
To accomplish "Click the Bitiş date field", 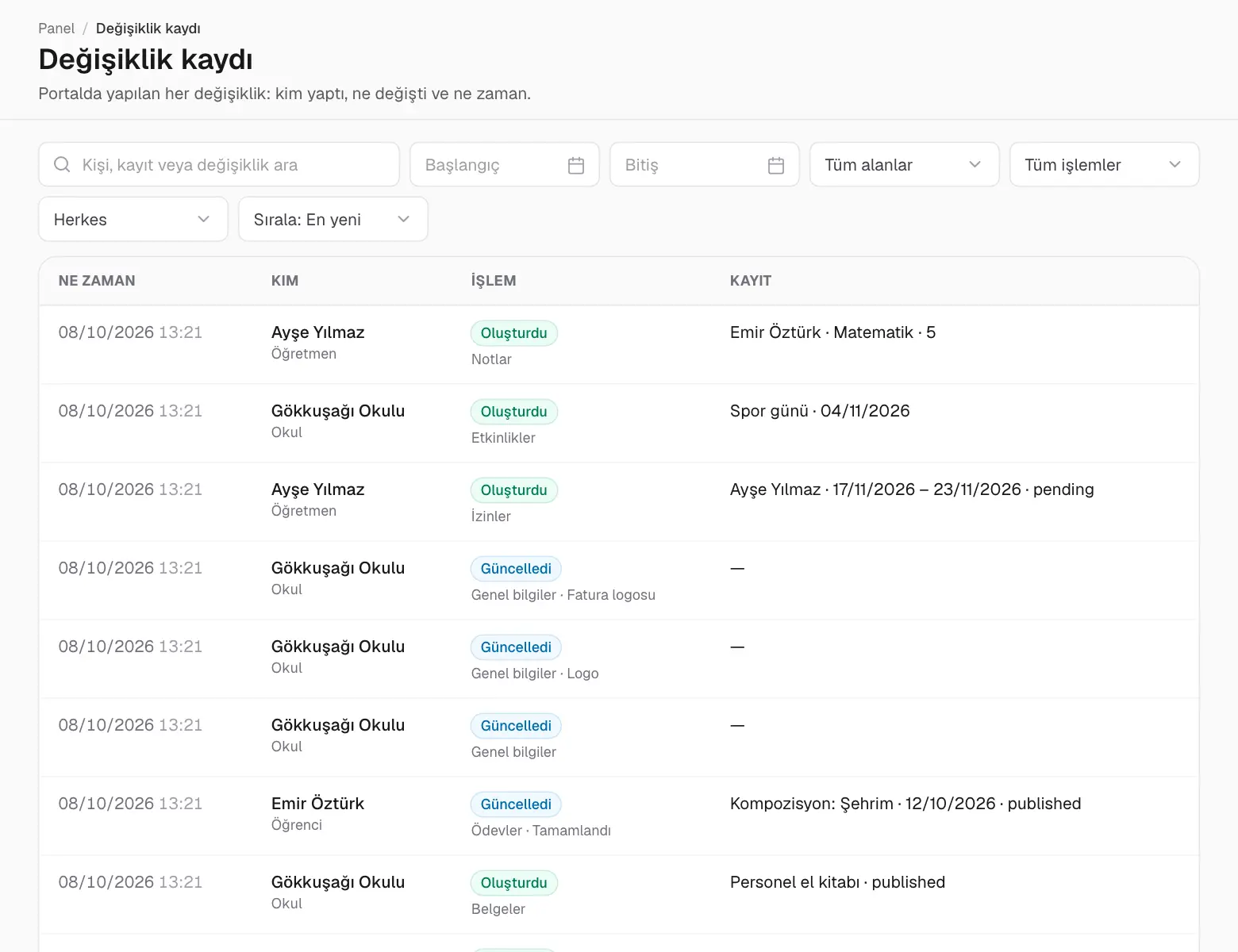I will (x=705, y=164).
